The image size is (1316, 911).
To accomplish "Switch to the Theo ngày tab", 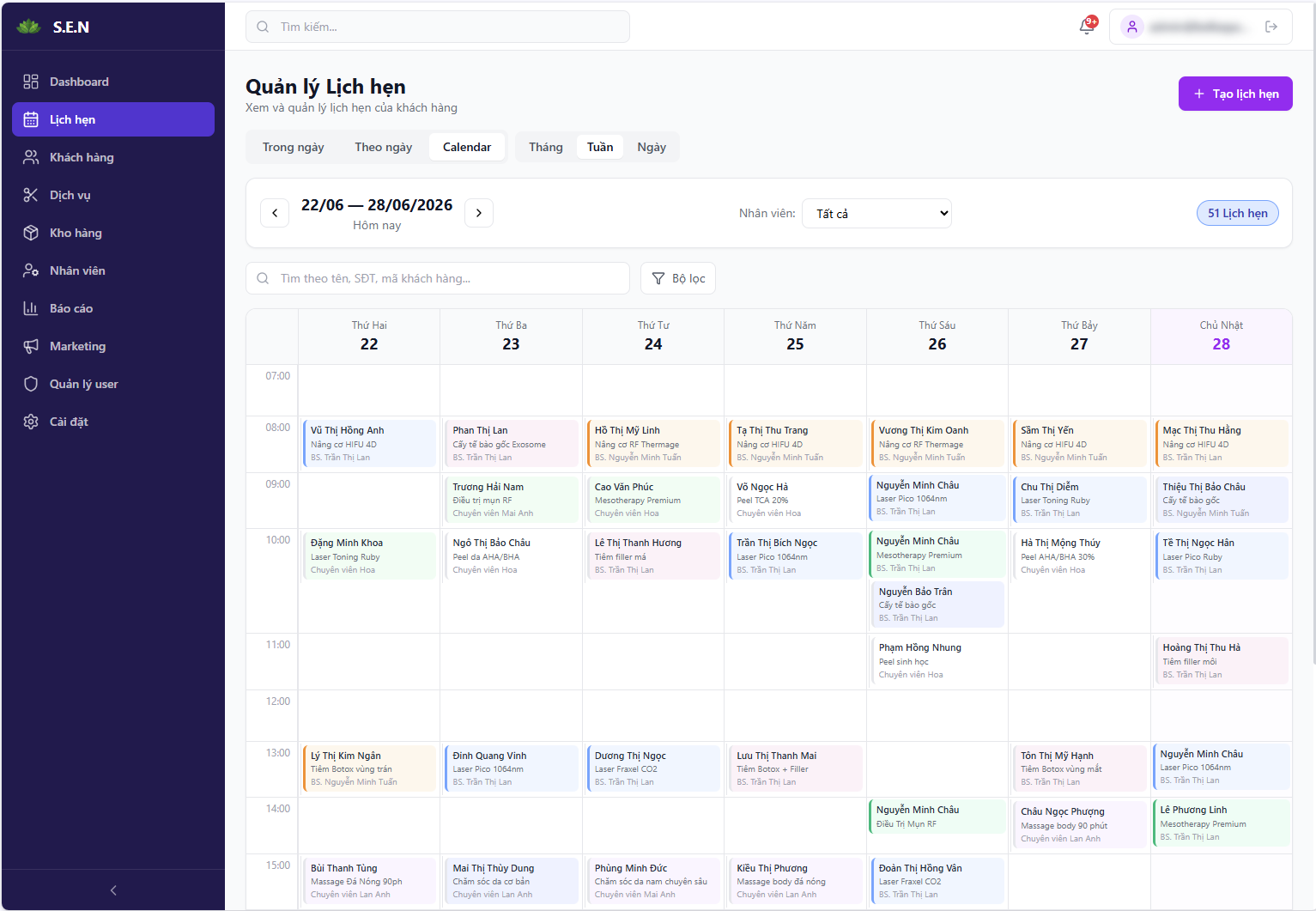I will coord(384,147).
